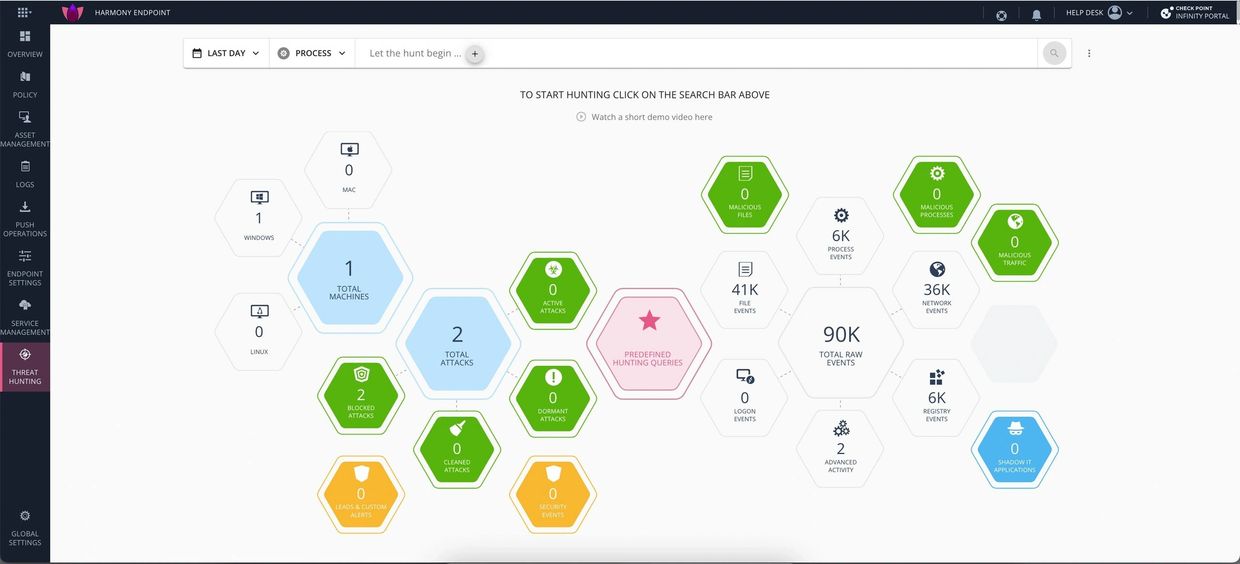Open Logs in the sidebar
The height and width of the screenshot is (564, 1240).
click(x=25, y=174)
